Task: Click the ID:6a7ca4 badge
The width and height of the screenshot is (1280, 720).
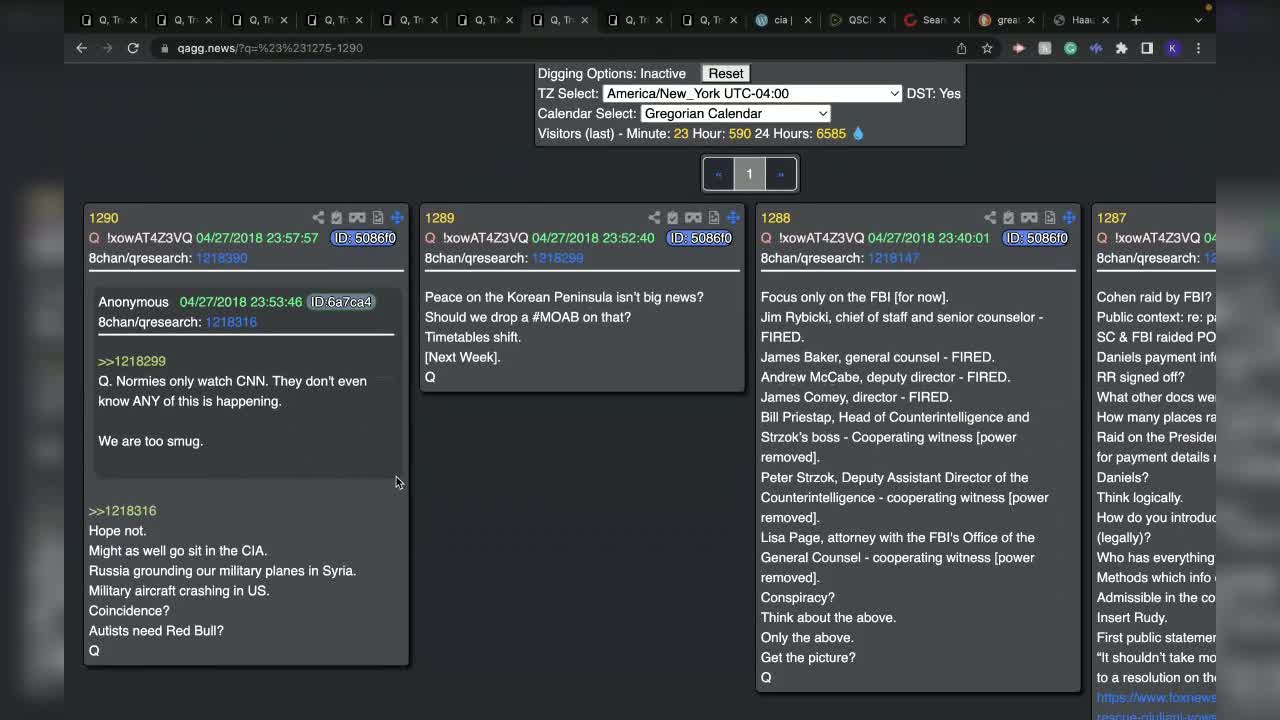Action: (x=341, y=301)
